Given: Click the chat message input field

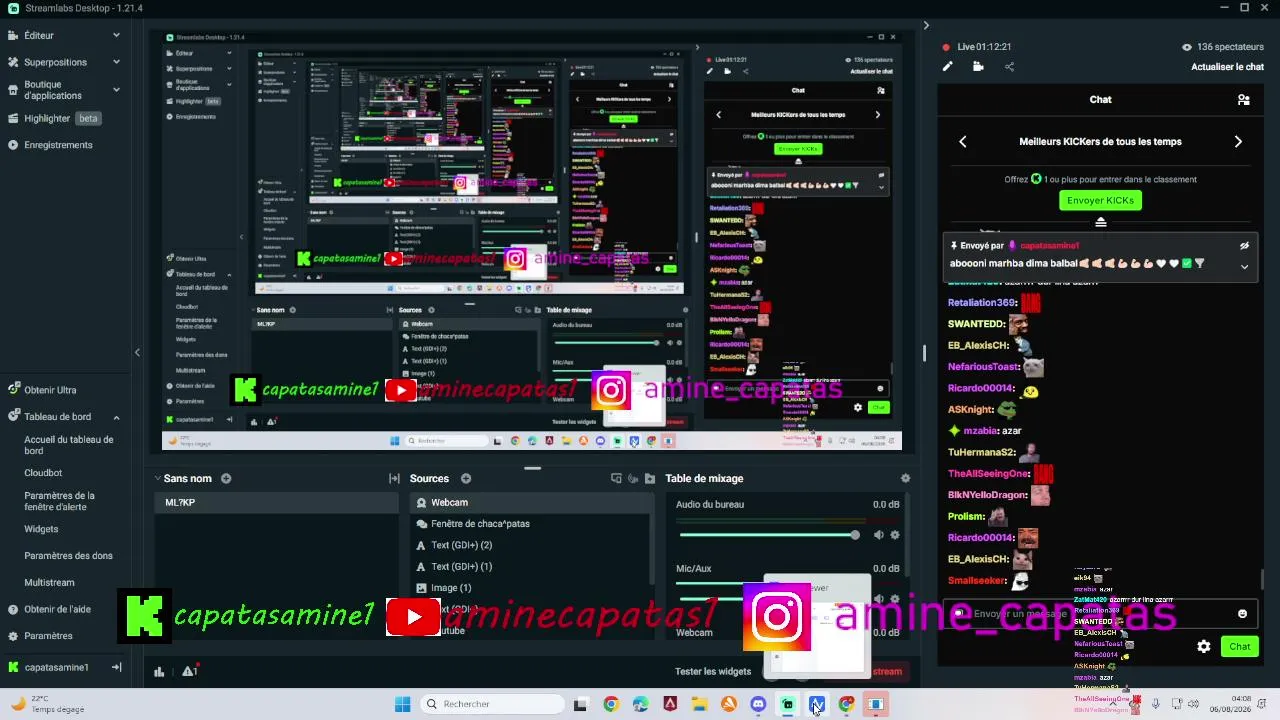Looking at the screenshot, I should 1100,613.
